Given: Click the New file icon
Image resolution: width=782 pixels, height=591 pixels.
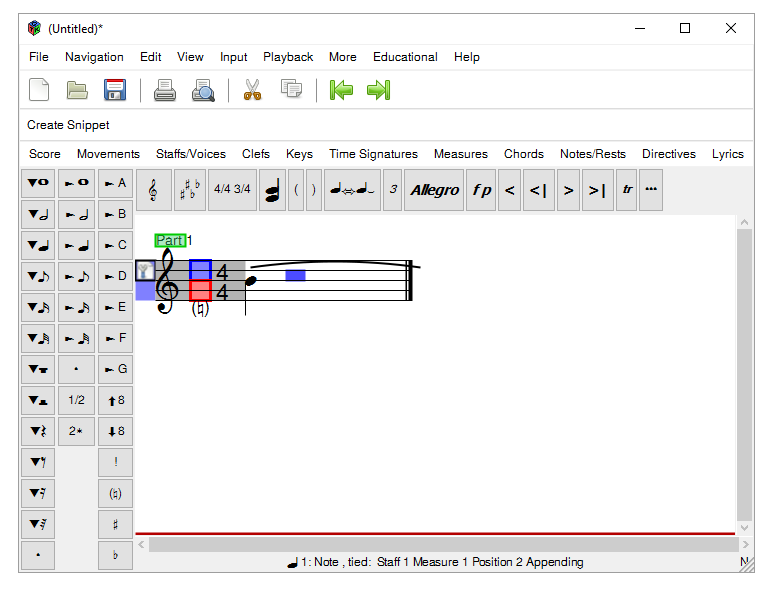Looking at the screenshot, I should click(x=39, y=90).
